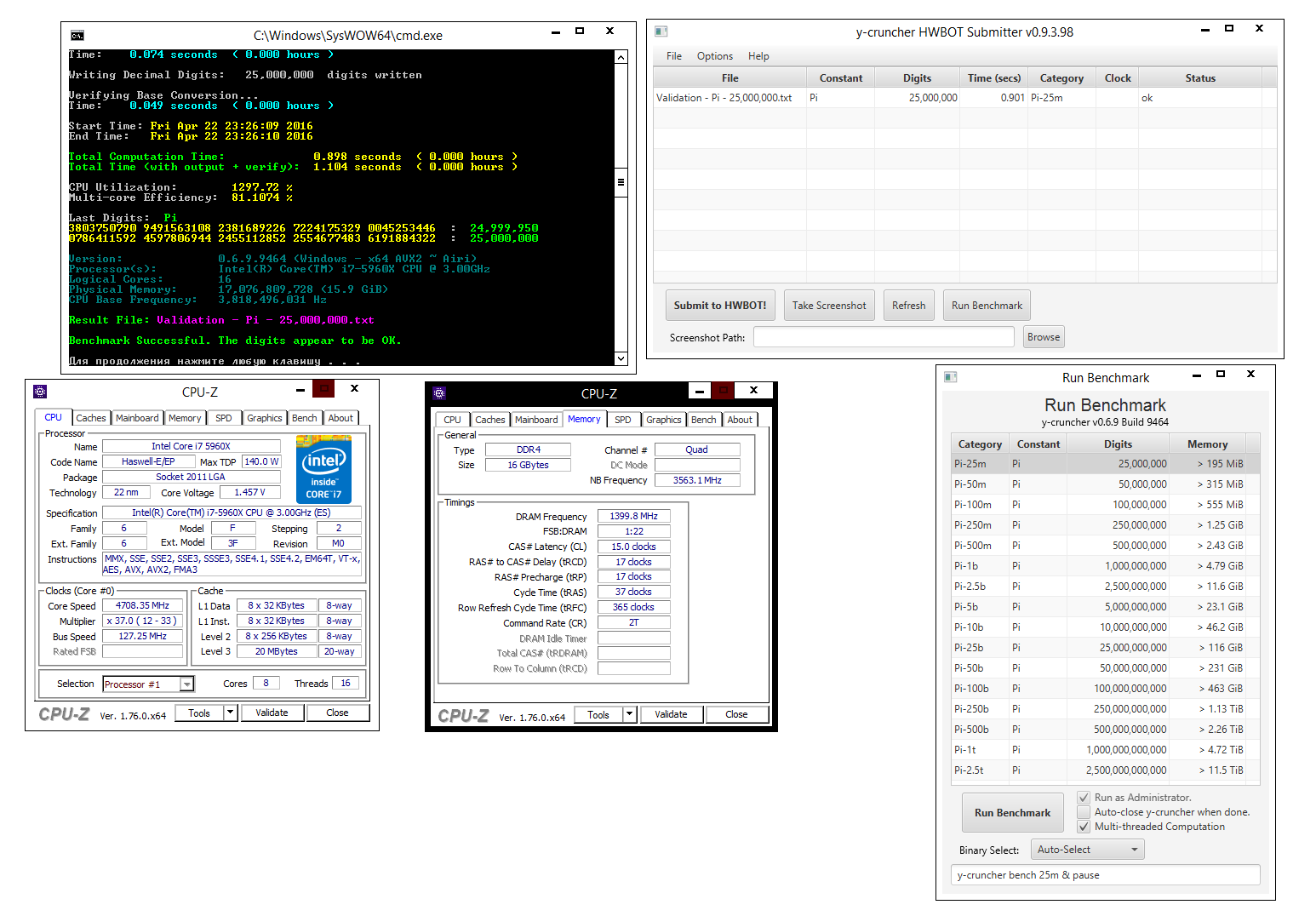Viewport: 1316px width, 916px height.
Task: Click the Screenshot Path input field
Action: (884, 337)
